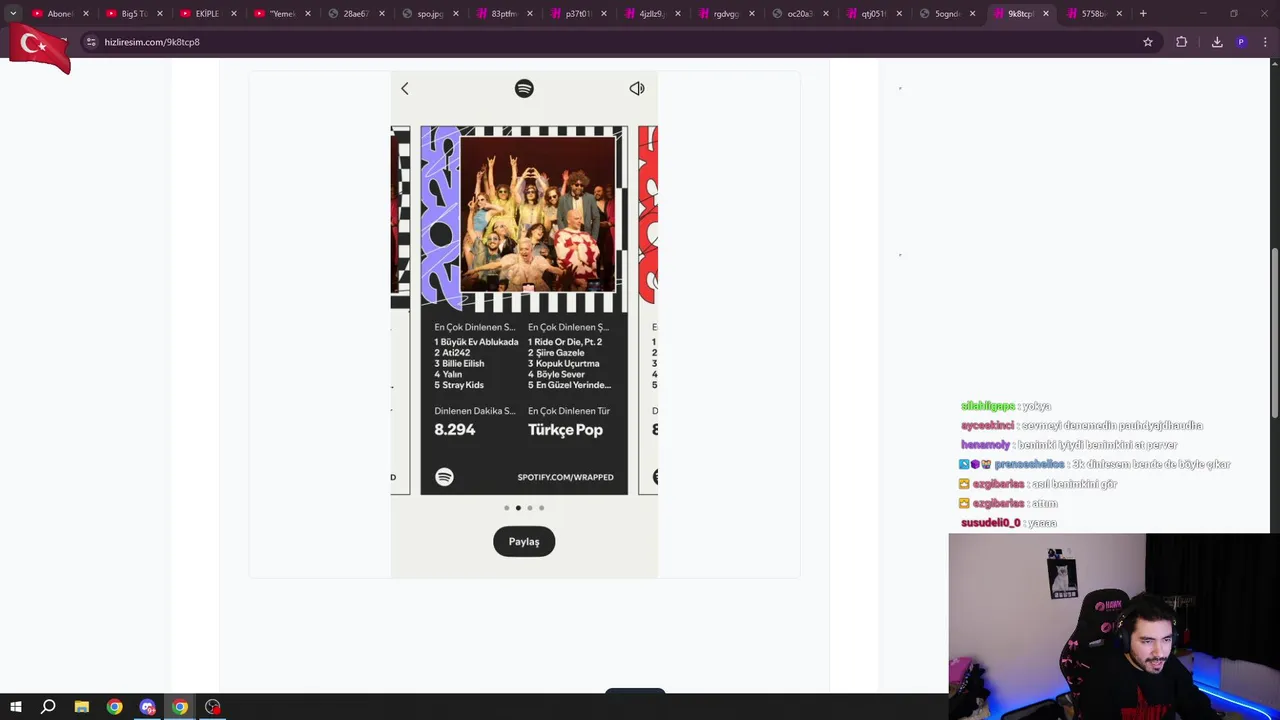Mute sound with the speaker icon

637,88
